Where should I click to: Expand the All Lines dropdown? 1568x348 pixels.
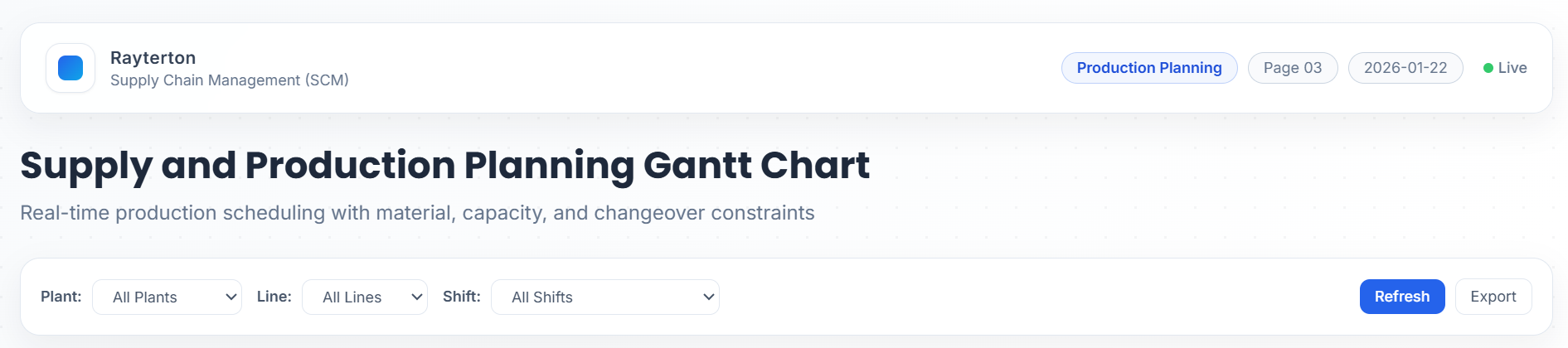(364, 297)
